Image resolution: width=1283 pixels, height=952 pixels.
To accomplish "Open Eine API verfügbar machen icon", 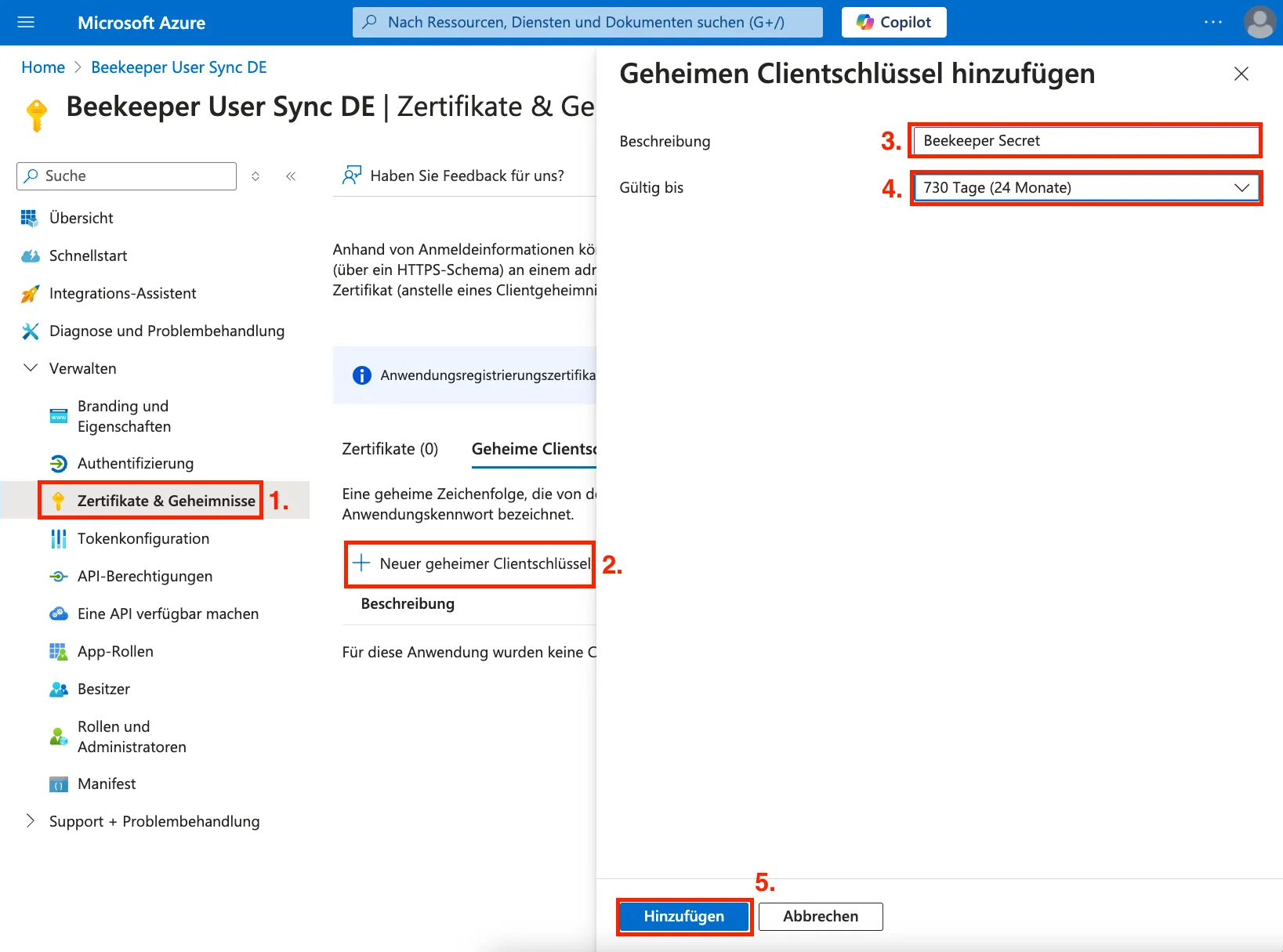I will pos(59,614).
